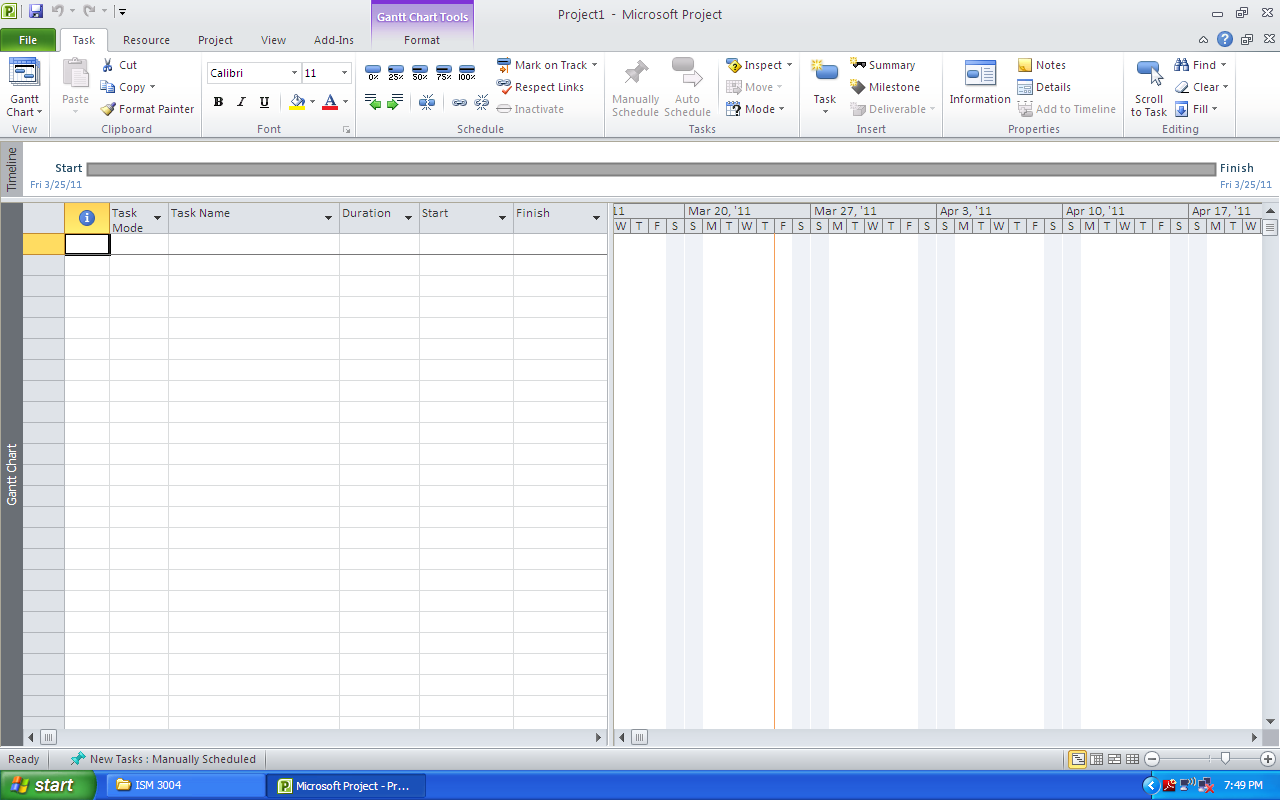Mark task 25% complete

pos(396,72)
